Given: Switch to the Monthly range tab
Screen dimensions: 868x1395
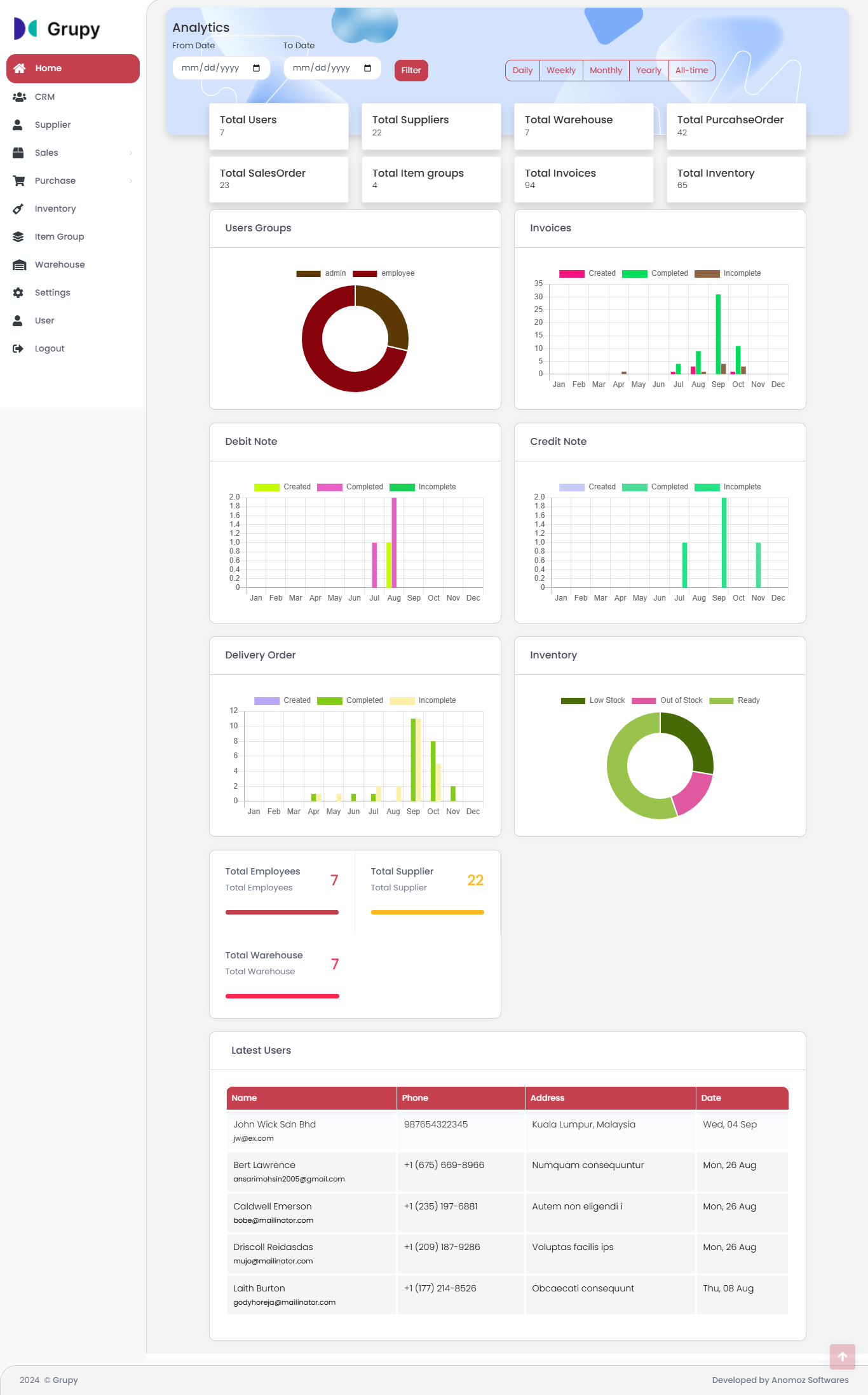Looking at the screenshot, I should 606,71.
